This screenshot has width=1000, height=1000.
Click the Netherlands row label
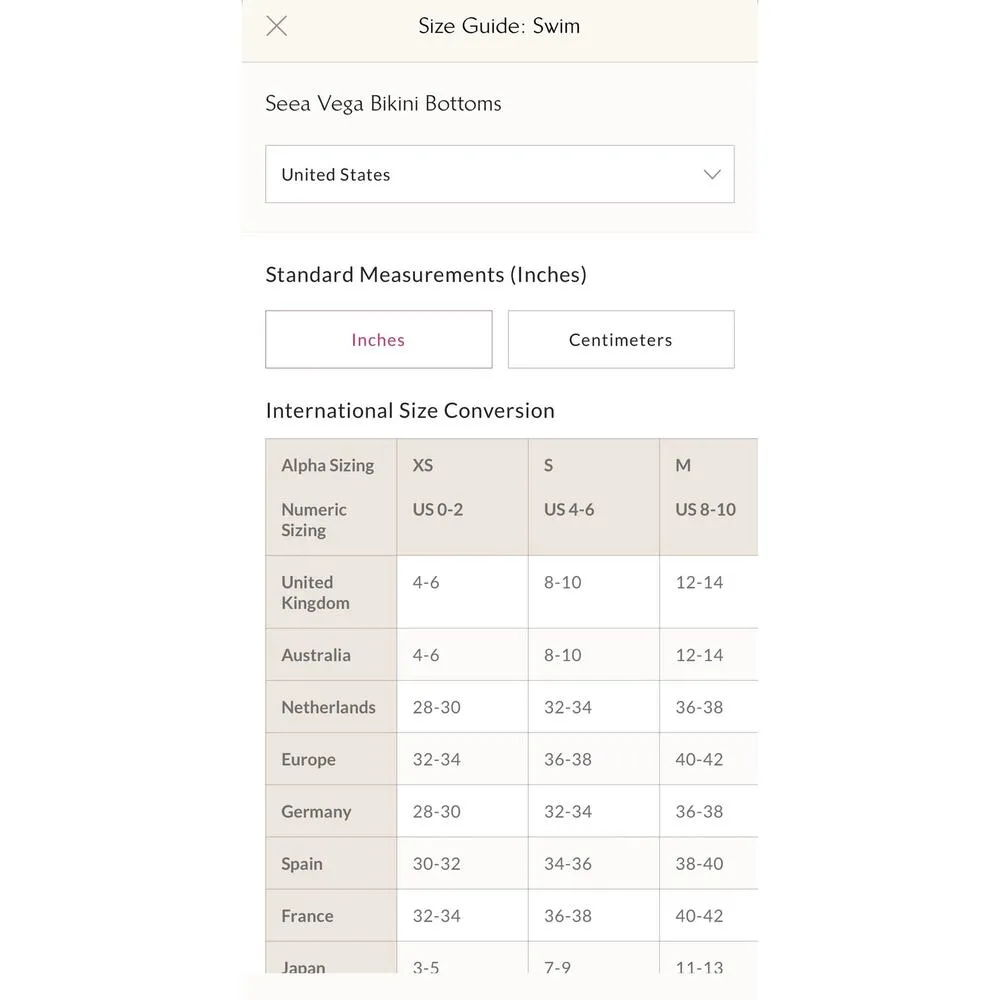(328, 707)
